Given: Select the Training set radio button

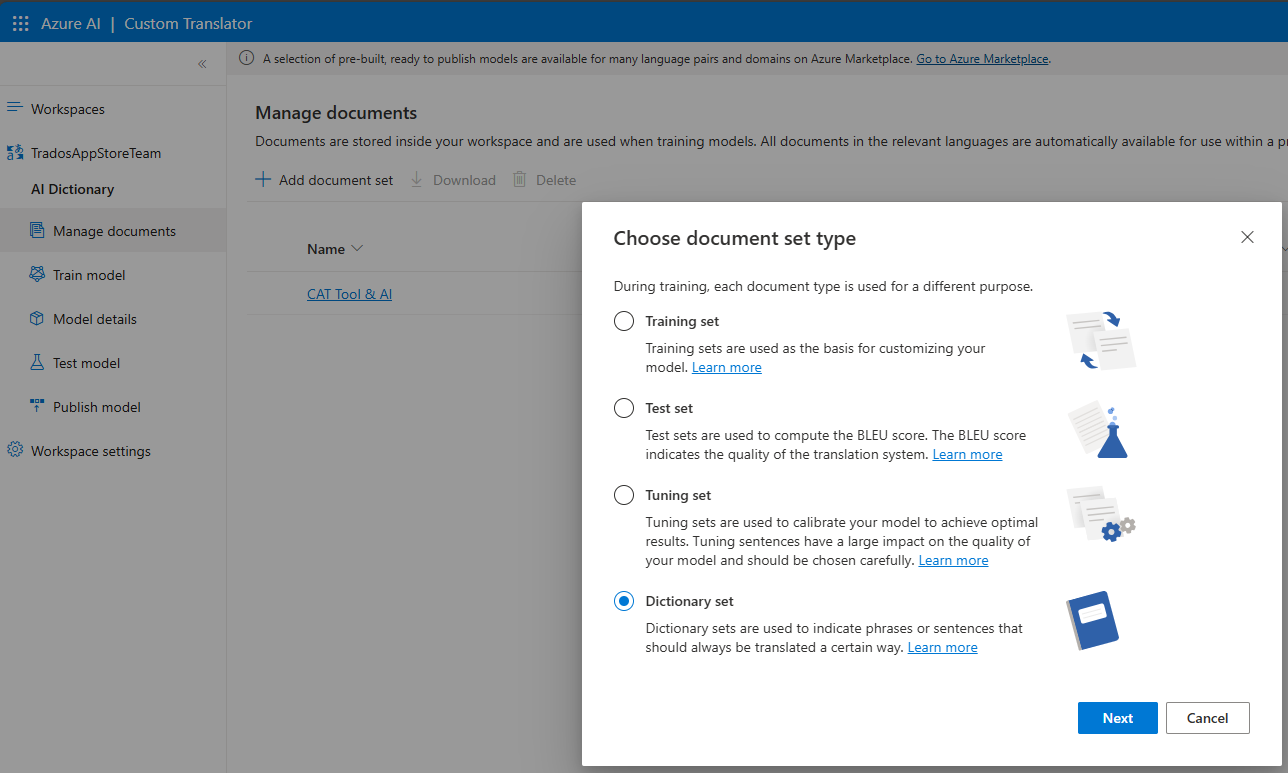Looking at the screenshot, I should (x=624, y=321).
